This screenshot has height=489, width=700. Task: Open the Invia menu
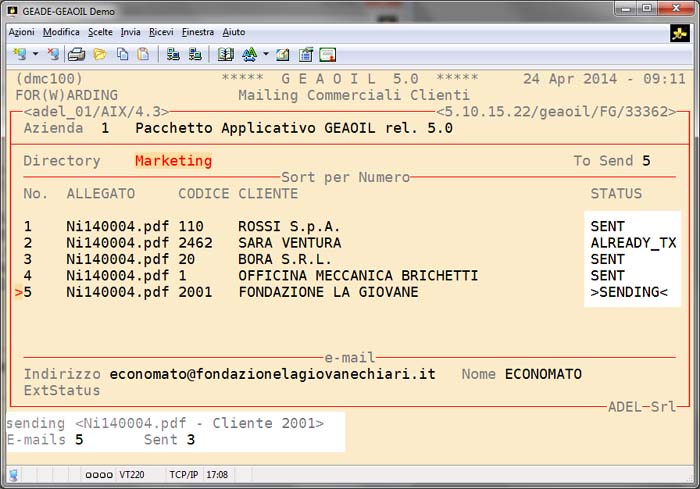tap(130, 32)
